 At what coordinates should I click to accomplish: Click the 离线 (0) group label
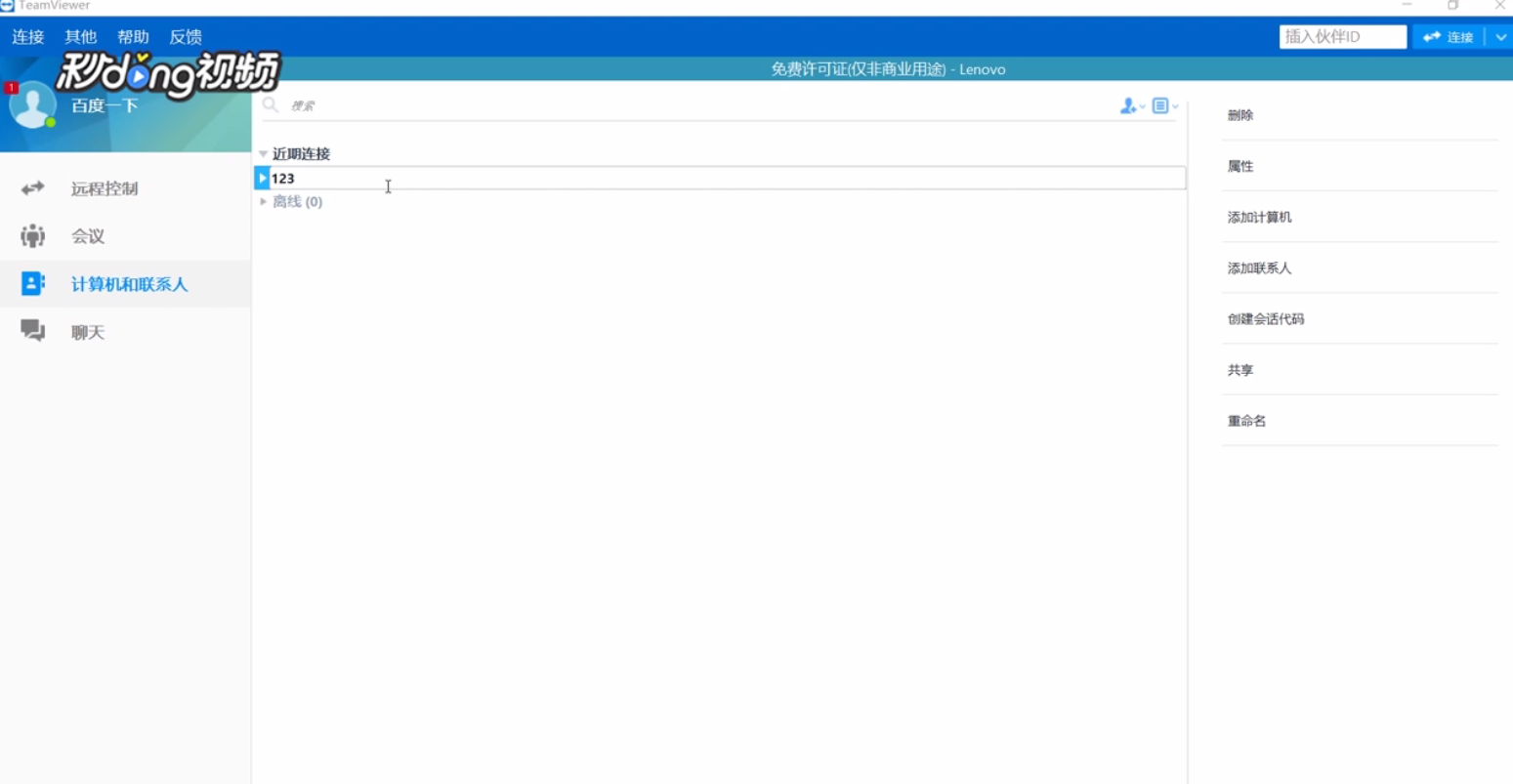coord(298,201)
